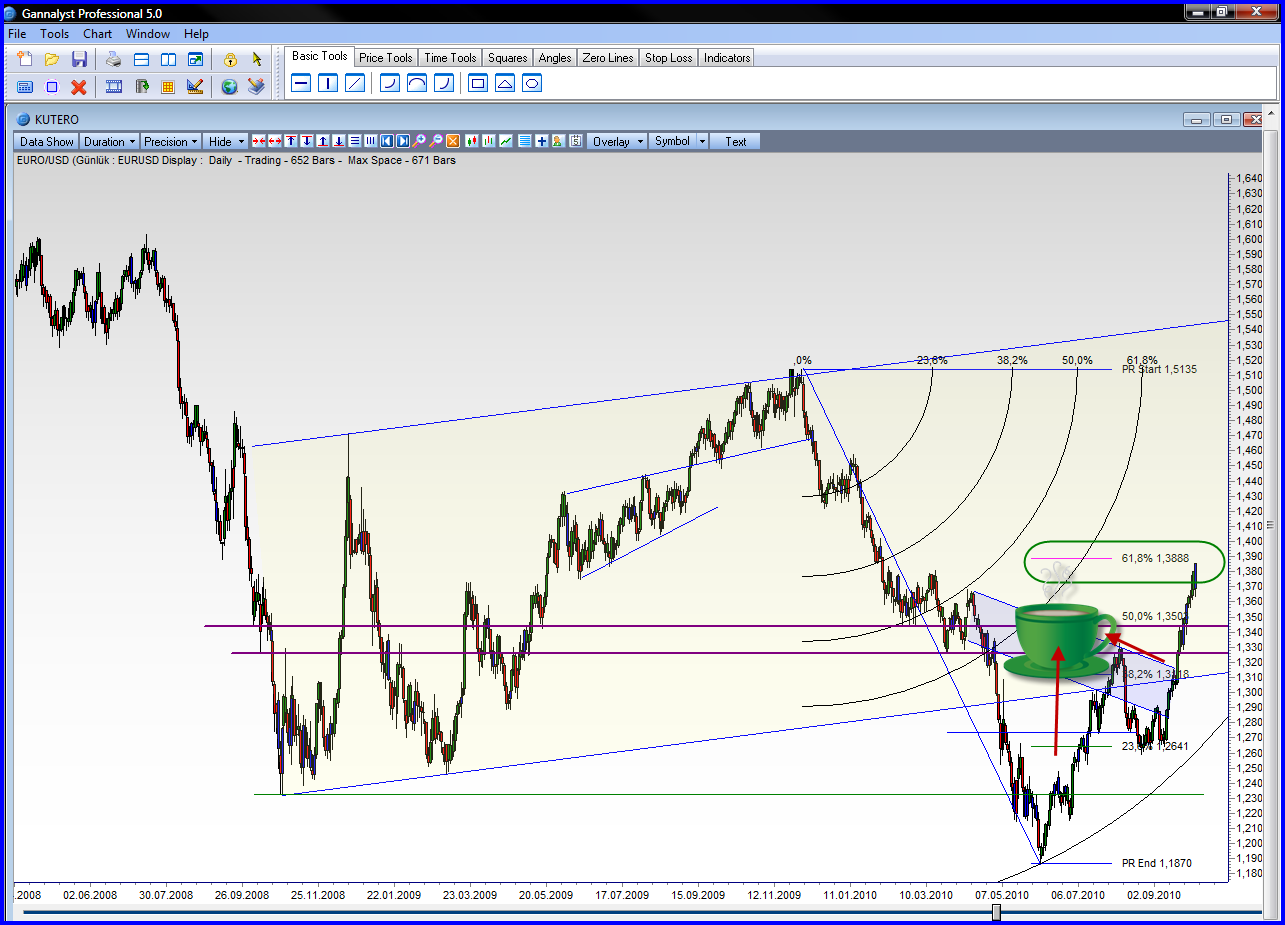Select the ellipse shape tool
Screen dimensions: 1285x925
coord(532,84)
